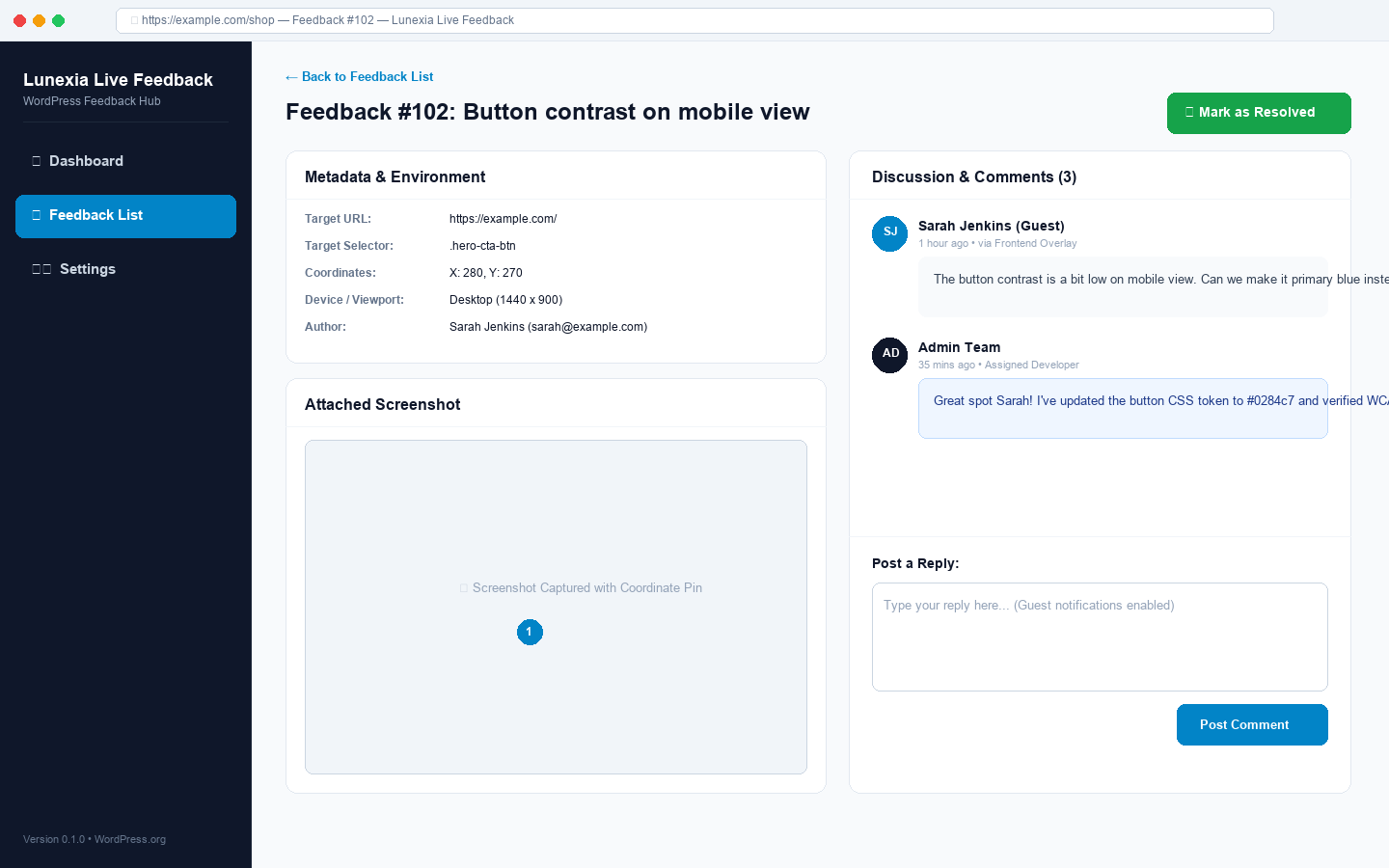Click the 'Post a Reply:' label

[915, 563]
